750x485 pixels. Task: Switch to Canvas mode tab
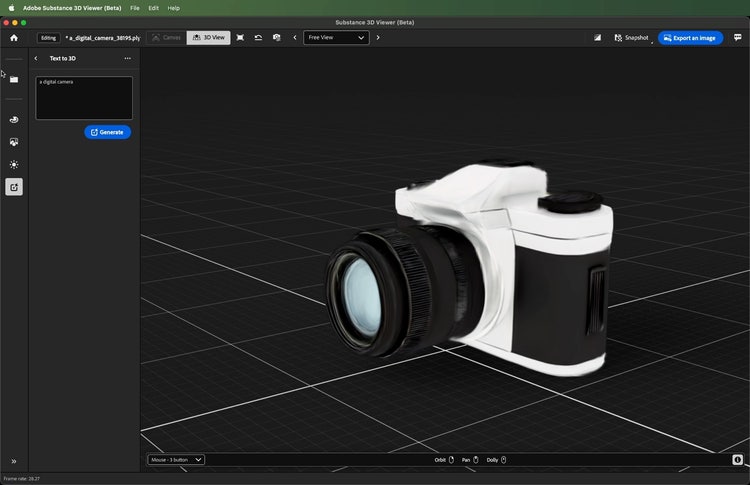tap(166, 37)
